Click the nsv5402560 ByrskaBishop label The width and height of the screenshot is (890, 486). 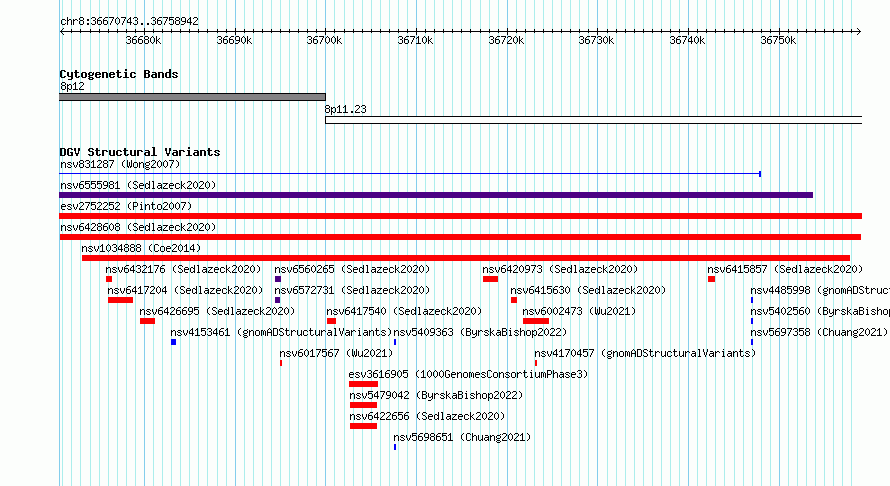click(x=820, y=311)
